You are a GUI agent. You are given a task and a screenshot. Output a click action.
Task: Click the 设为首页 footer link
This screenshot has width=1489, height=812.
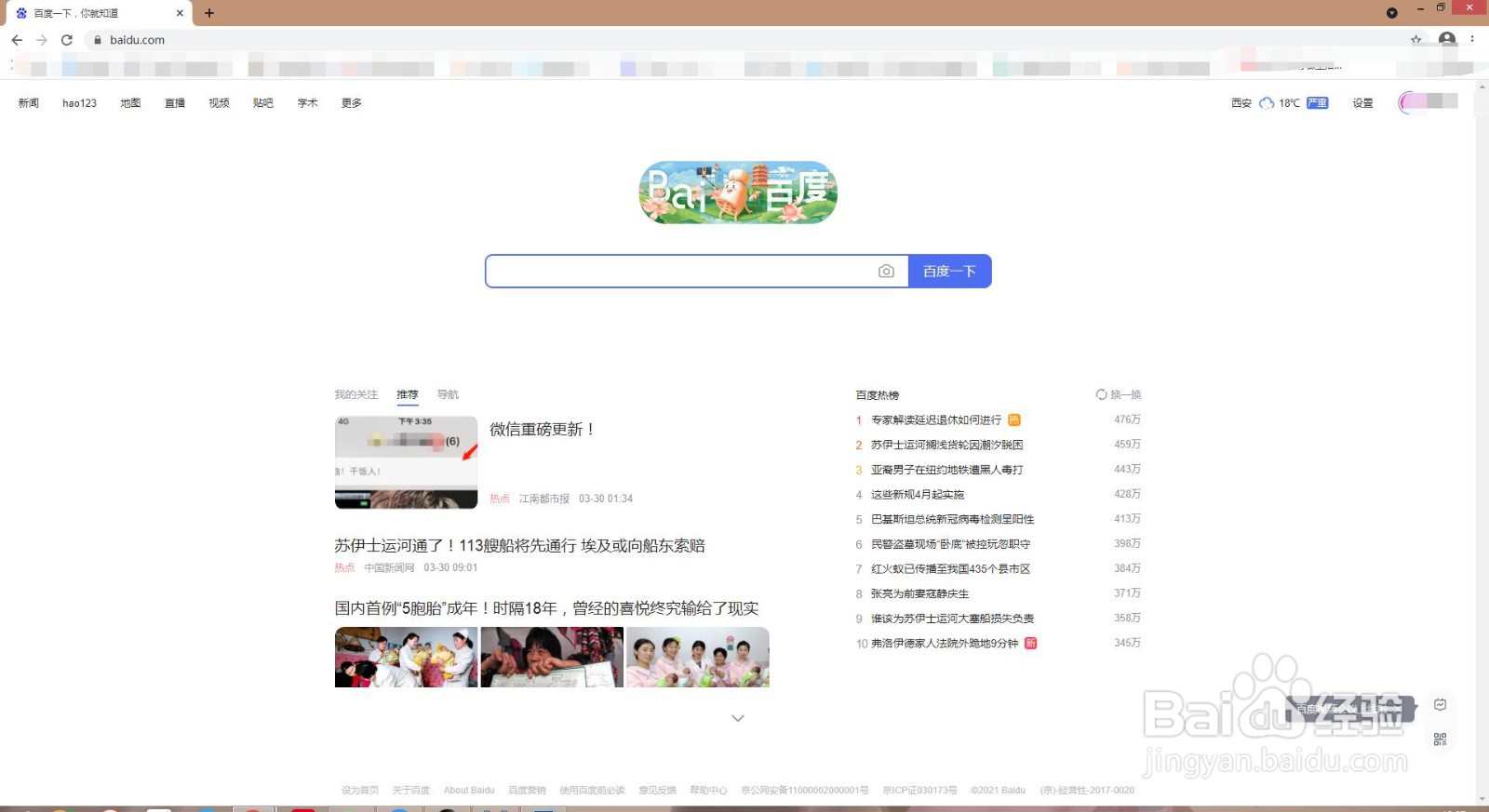click(360, 791)
